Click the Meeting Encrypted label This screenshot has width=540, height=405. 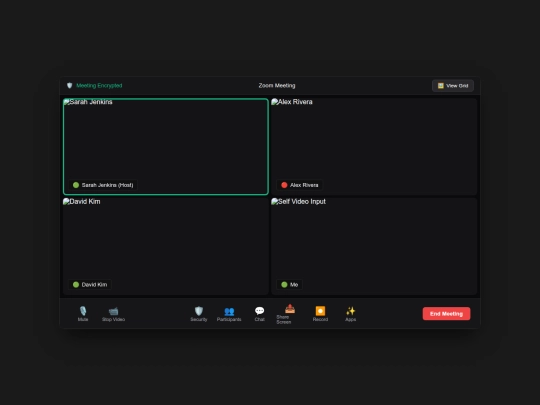pos(99,85)
